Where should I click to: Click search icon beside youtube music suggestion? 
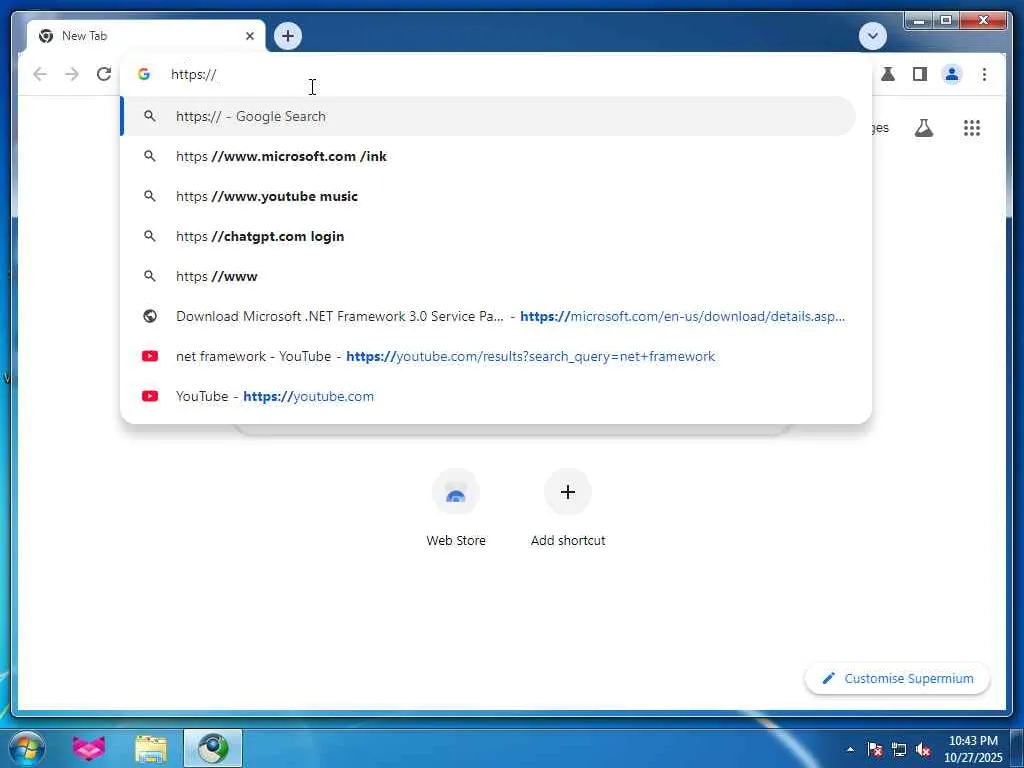pyautogui.click(x=150, y=196)
